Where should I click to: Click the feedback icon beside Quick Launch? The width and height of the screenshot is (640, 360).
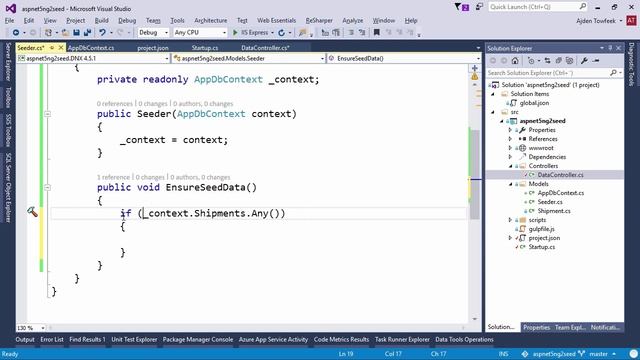[479, 7]
